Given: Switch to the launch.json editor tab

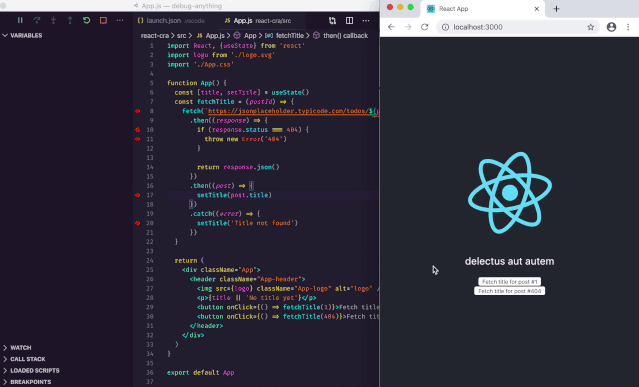Looking at the screenshot, I should [171, 21].
